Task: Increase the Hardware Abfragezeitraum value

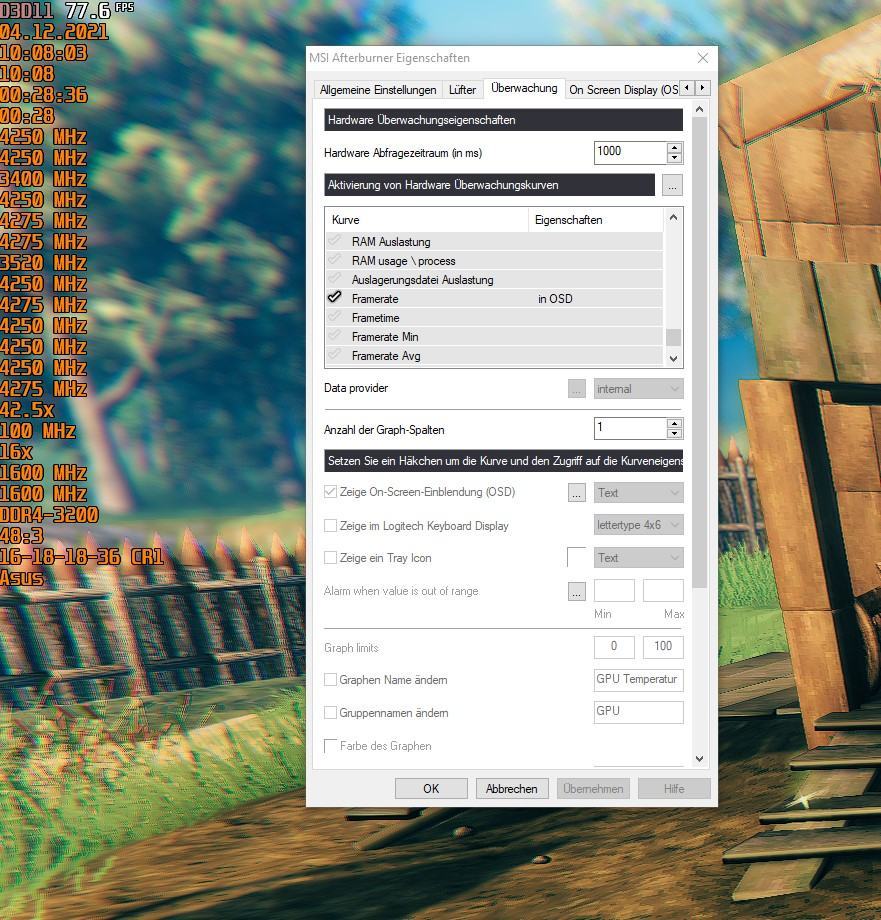Action: tap(675, 147)
